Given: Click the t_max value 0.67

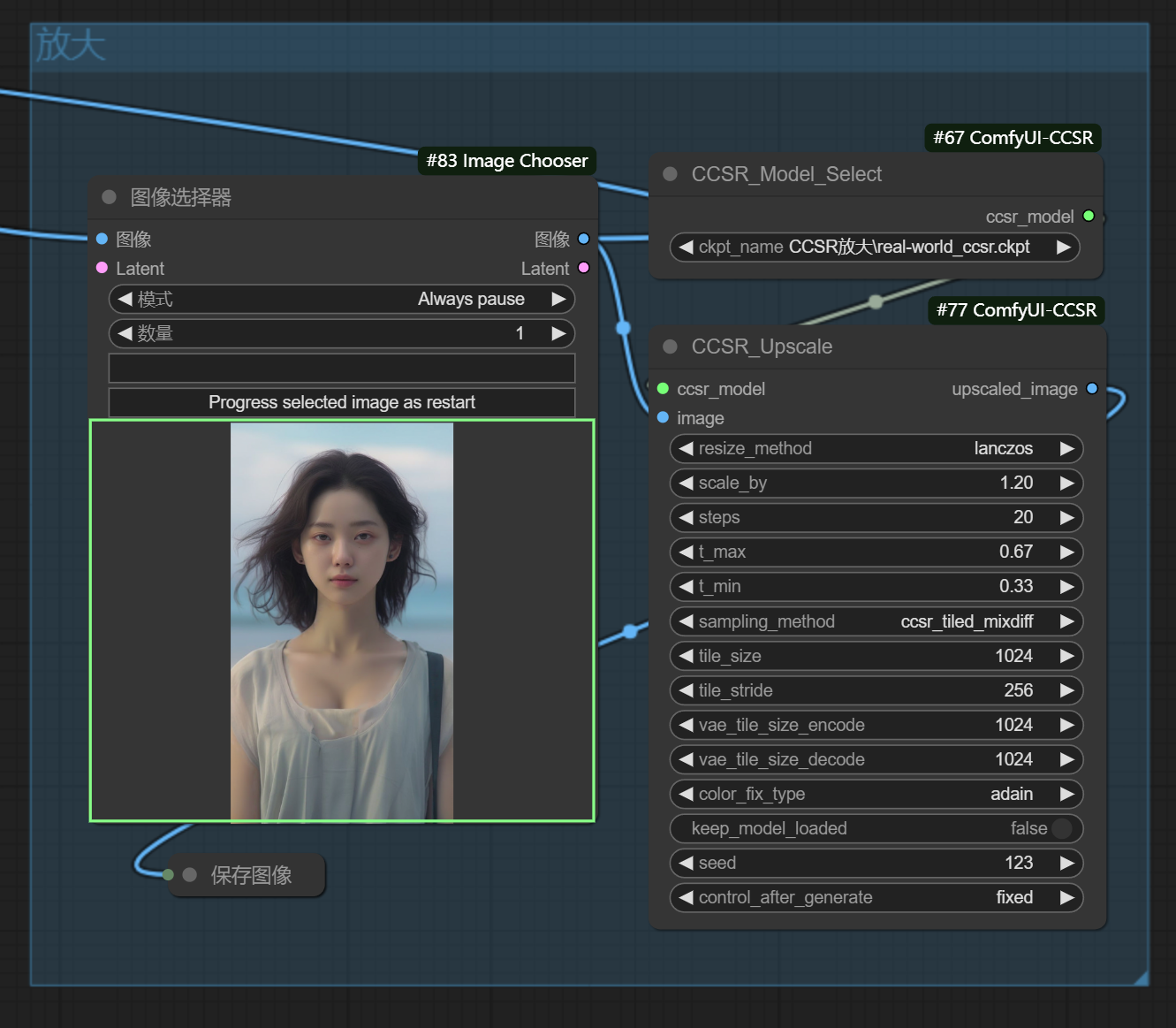Looking at the screenshot, I should (x=1016, y=552).
